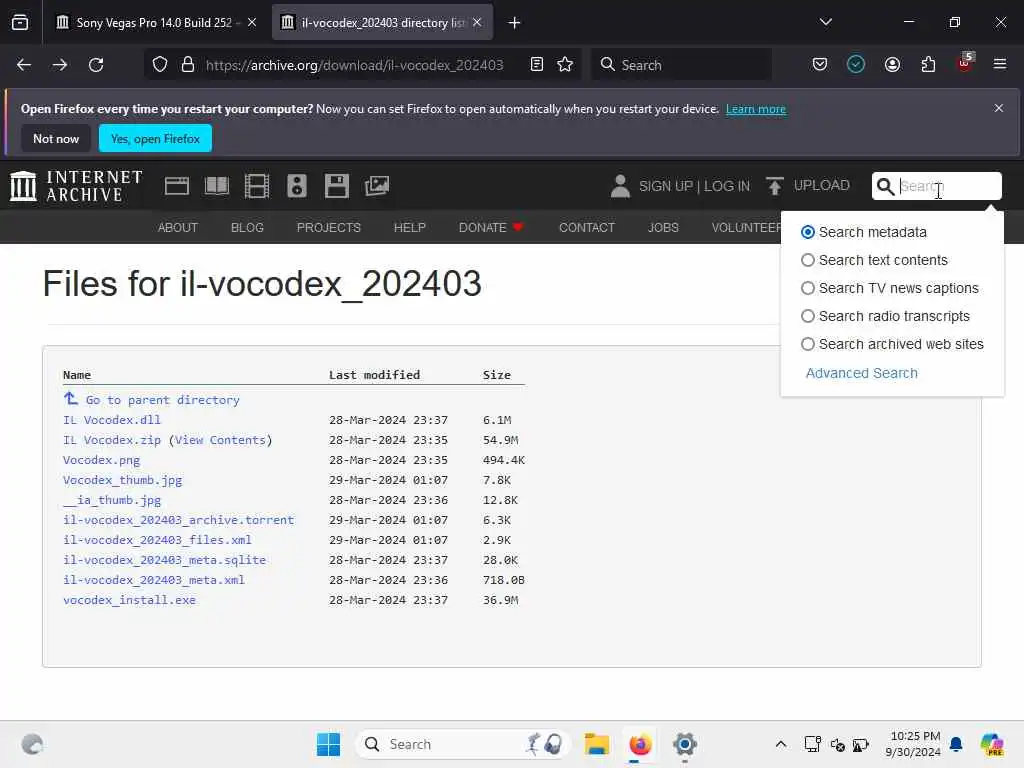Viewport: 1024px width, 768px height.
Task: Click the teal circular checkmark toolbar icon
Action: [x=856, y=65]
